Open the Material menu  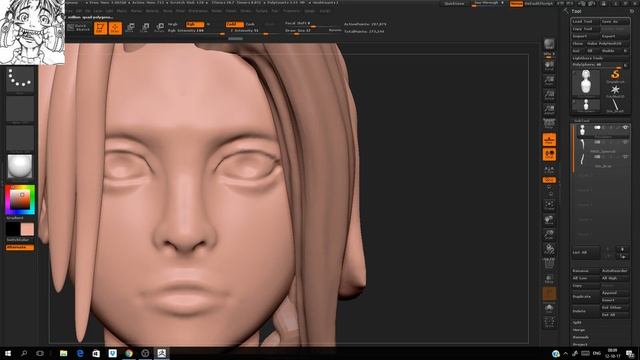(152, 11)
